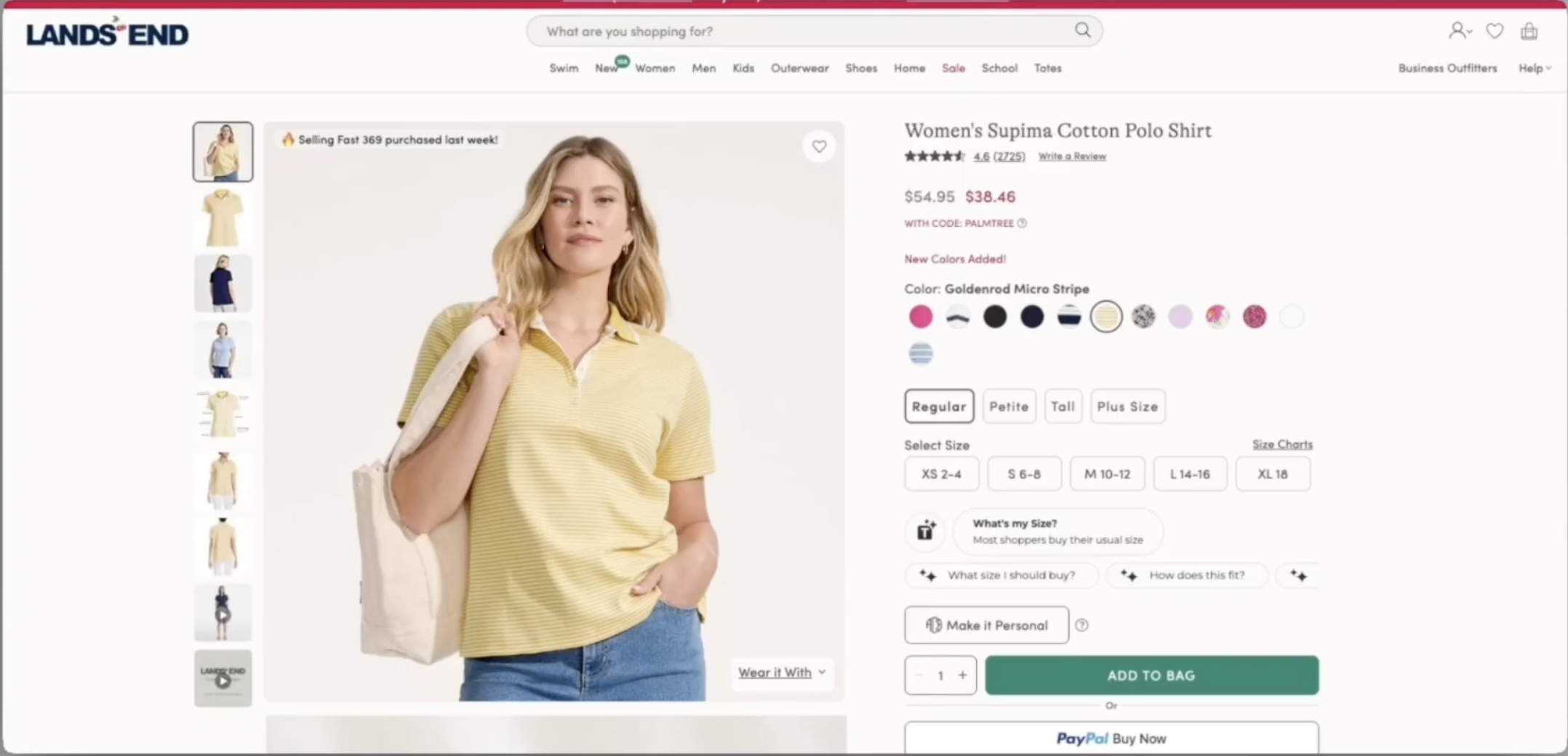
Task: Select the Tall fit option
Action: pos(1063,406)
